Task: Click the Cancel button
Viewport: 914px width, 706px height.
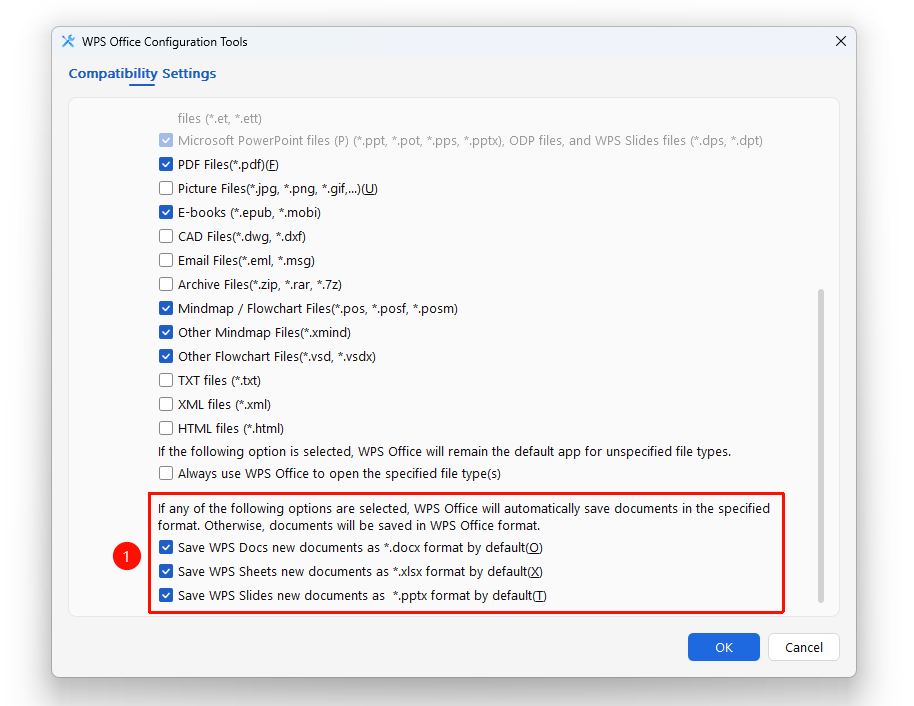Action: pyautogui.click(x=804, y=647)
